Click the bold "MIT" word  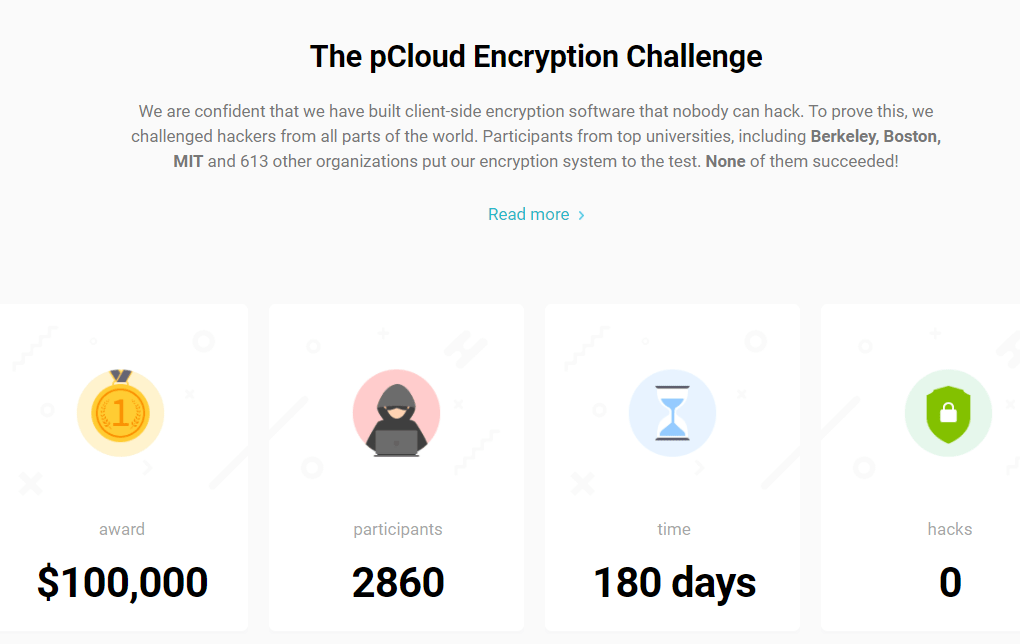(188, 161)
